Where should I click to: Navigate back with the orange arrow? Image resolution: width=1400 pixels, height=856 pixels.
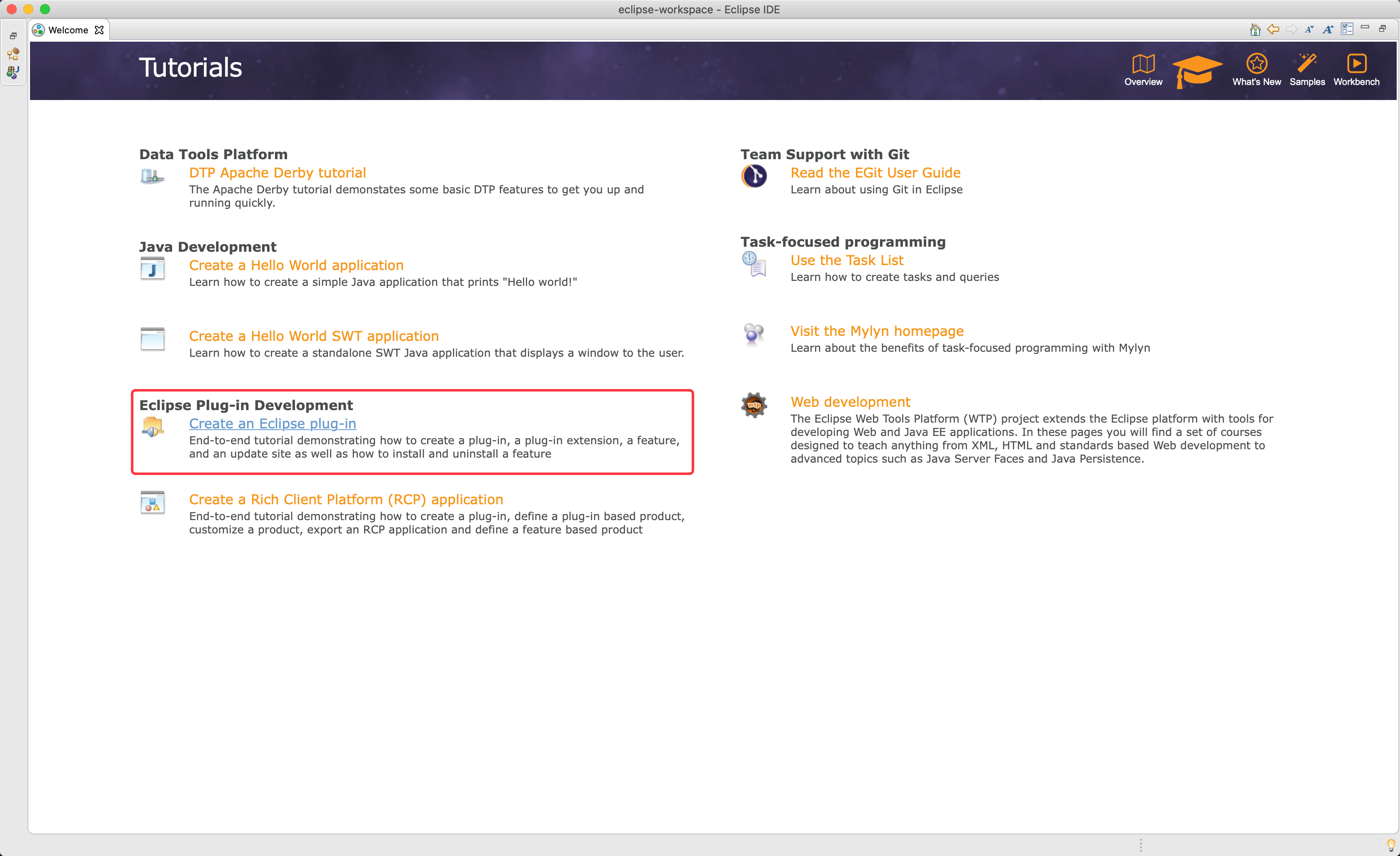[x=1273, y=30]
